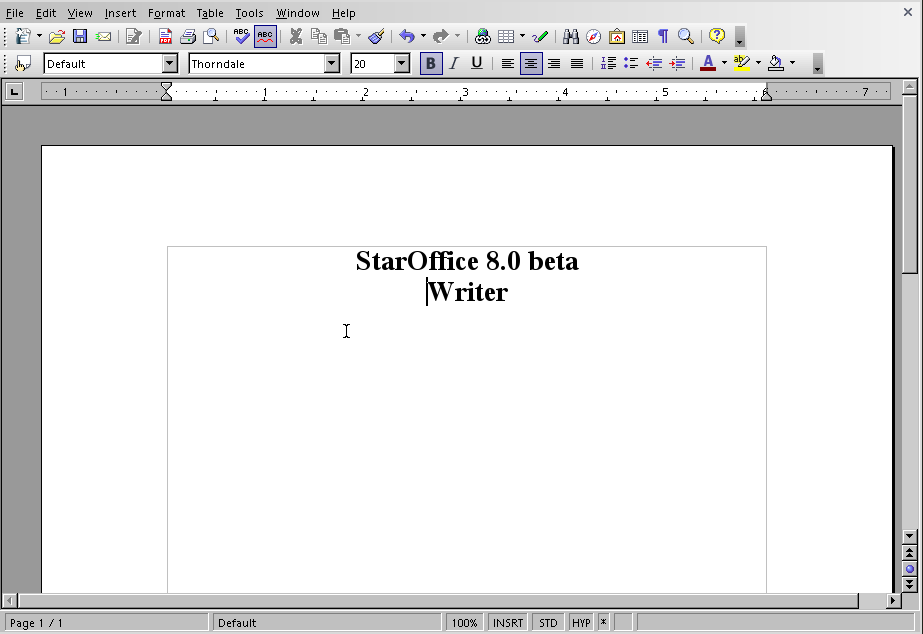Open Styles and Formatting icon

click(22, 64)
